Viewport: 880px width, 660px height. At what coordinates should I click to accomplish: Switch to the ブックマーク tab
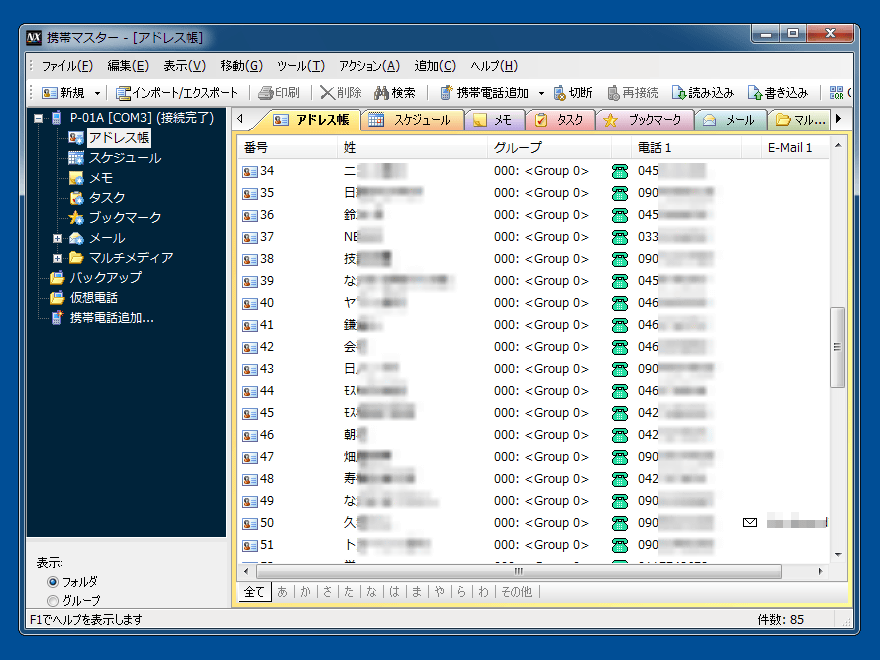click(644, 120)
